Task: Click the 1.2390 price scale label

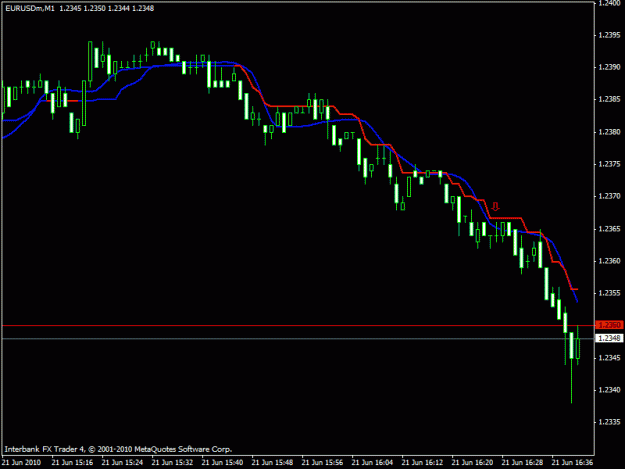Action: pyautogui.click(x=609, y=67)
